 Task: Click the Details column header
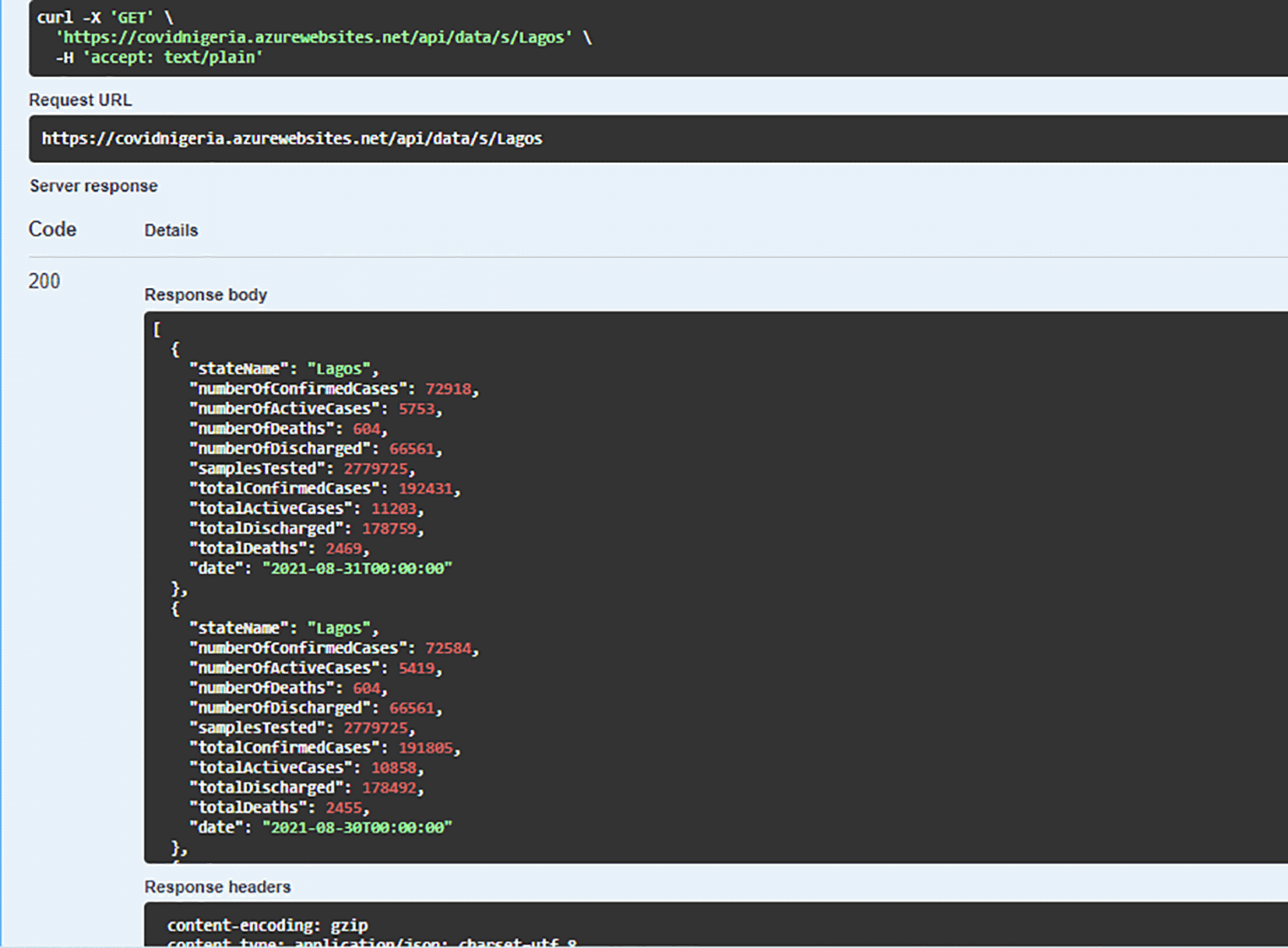coord(171,231)
